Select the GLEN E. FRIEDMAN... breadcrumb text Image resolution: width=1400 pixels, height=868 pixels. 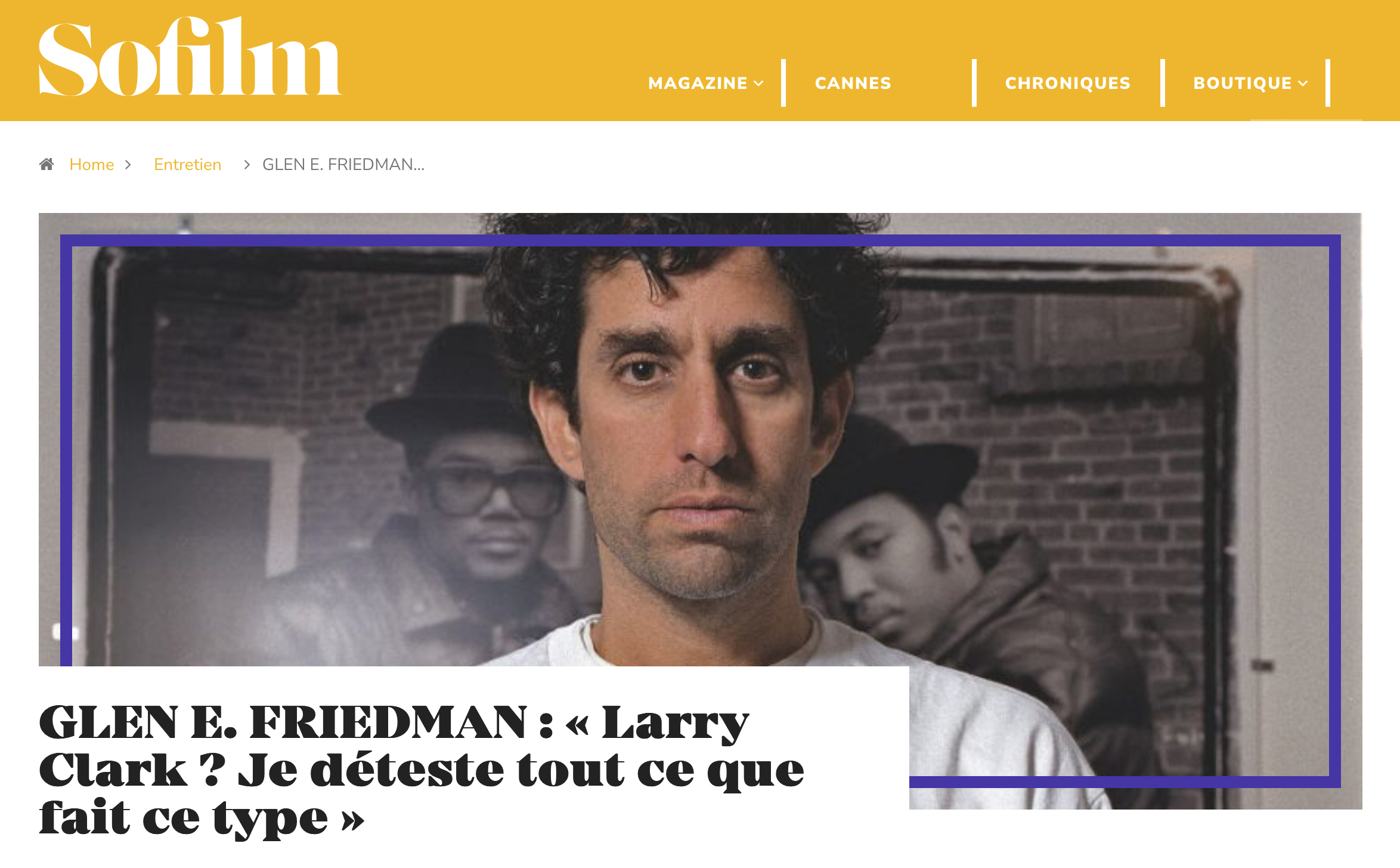point(343,165)
